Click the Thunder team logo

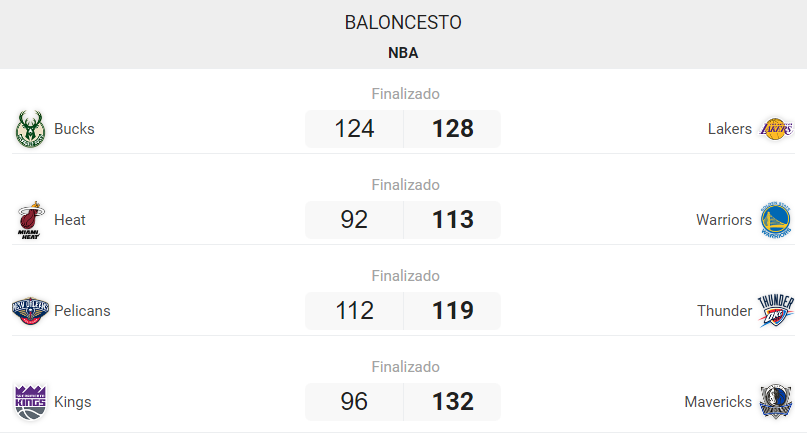click(x=776, y=311)
